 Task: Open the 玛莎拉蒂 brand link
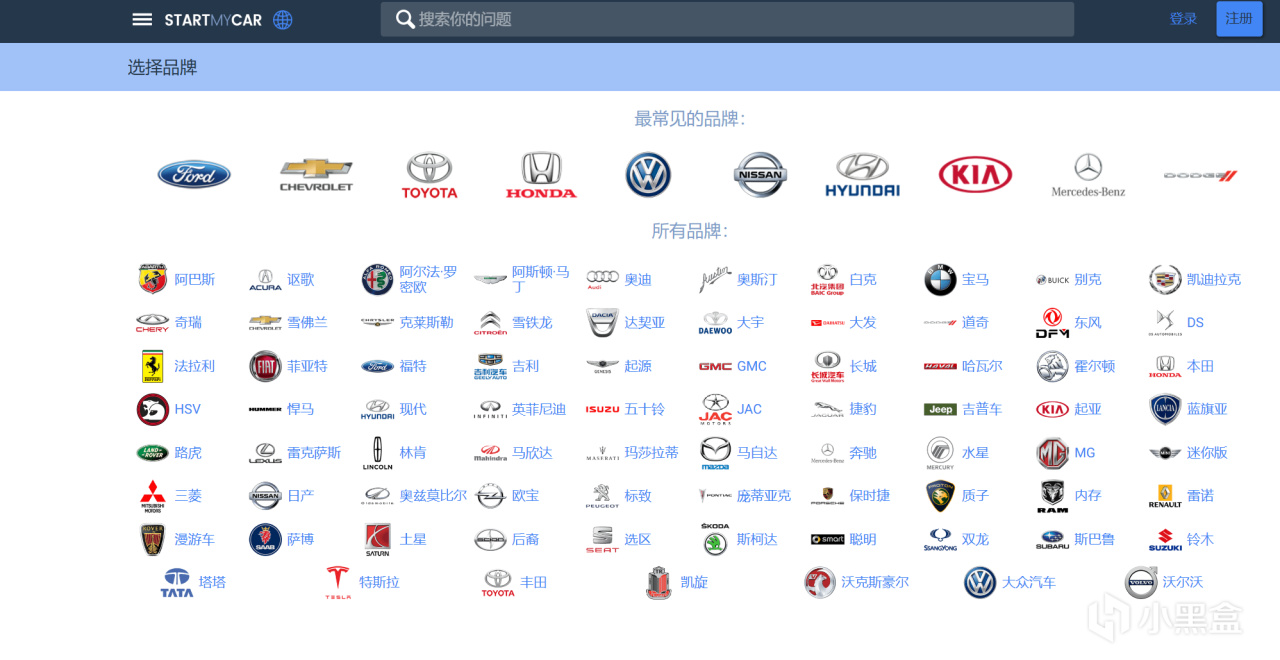(x=652, y=453)
